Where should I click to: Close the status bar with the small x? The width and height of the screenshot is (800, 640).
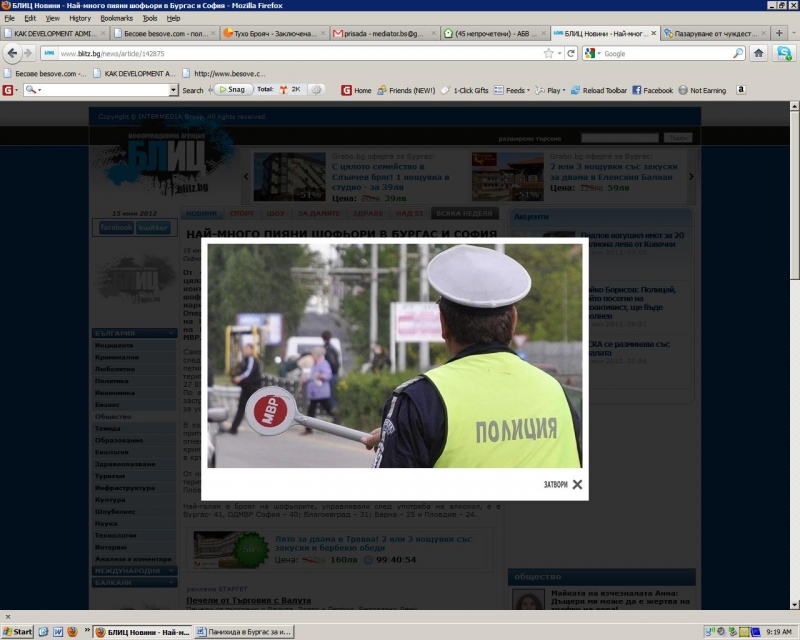7,617
